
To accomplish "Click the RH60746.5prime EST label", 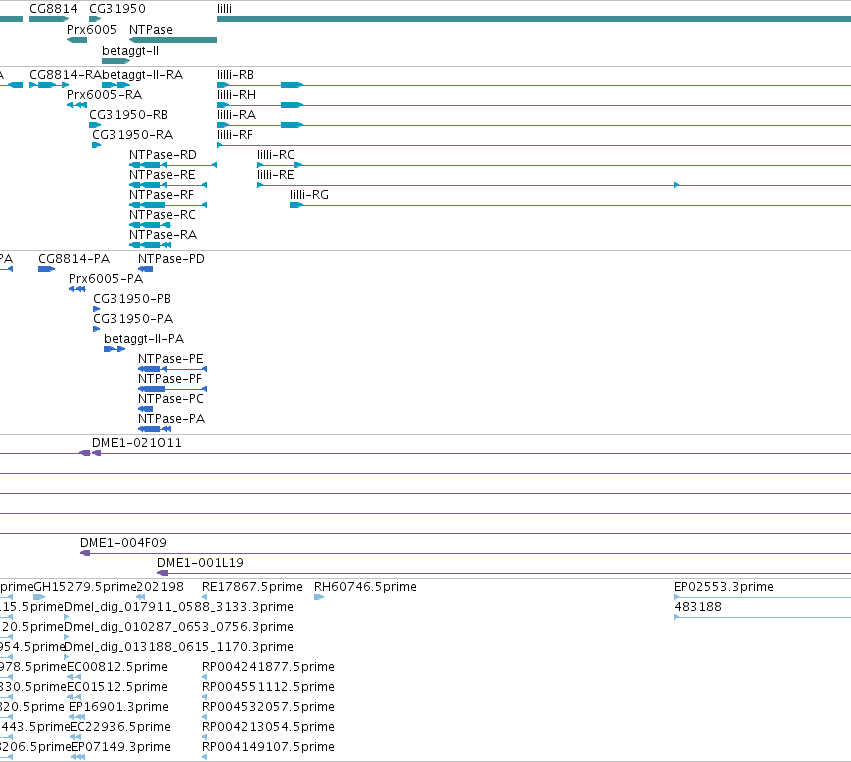I will pos(365,586).
